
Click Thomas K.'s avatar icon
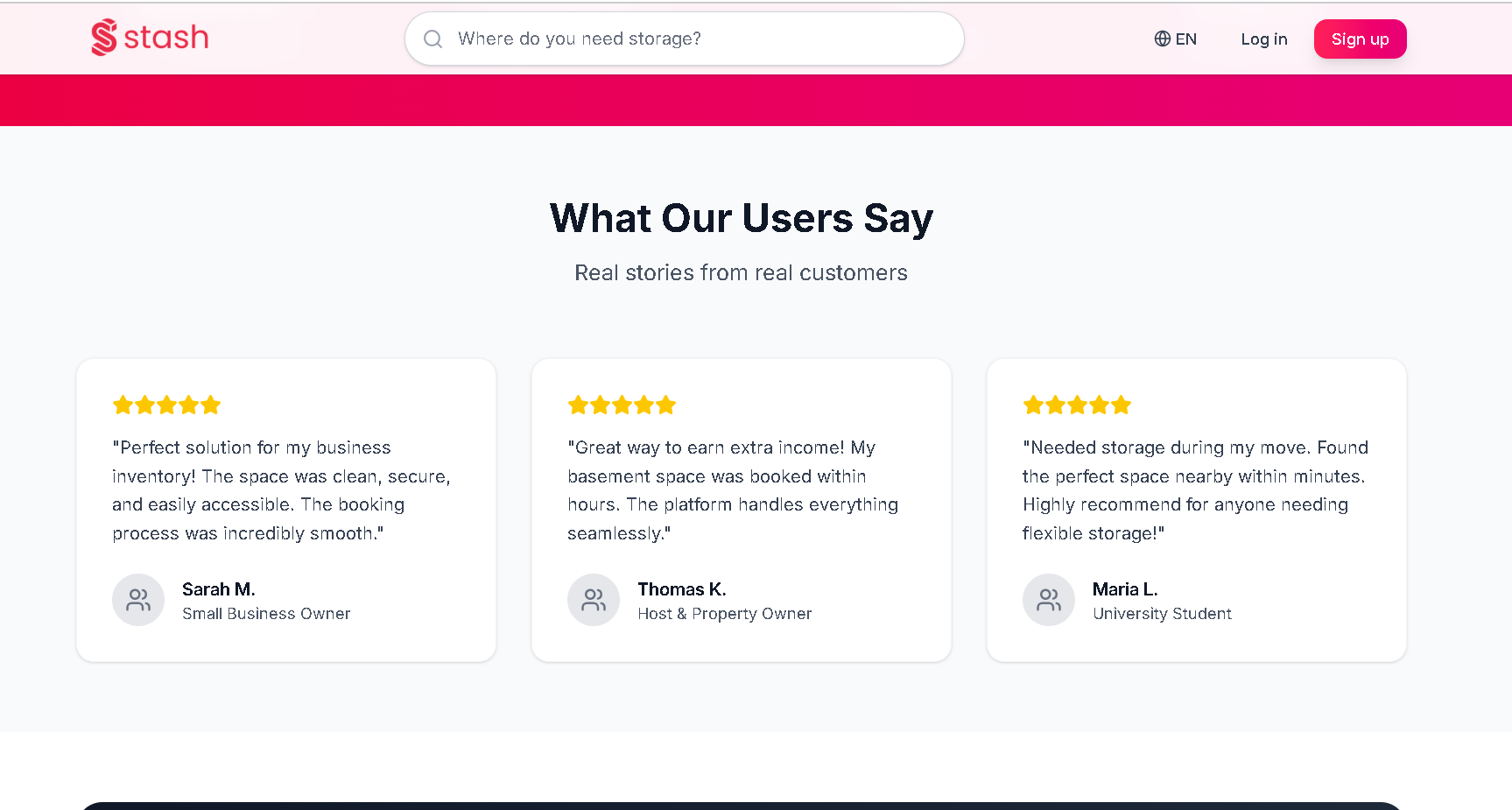click(x=594, y=600)
